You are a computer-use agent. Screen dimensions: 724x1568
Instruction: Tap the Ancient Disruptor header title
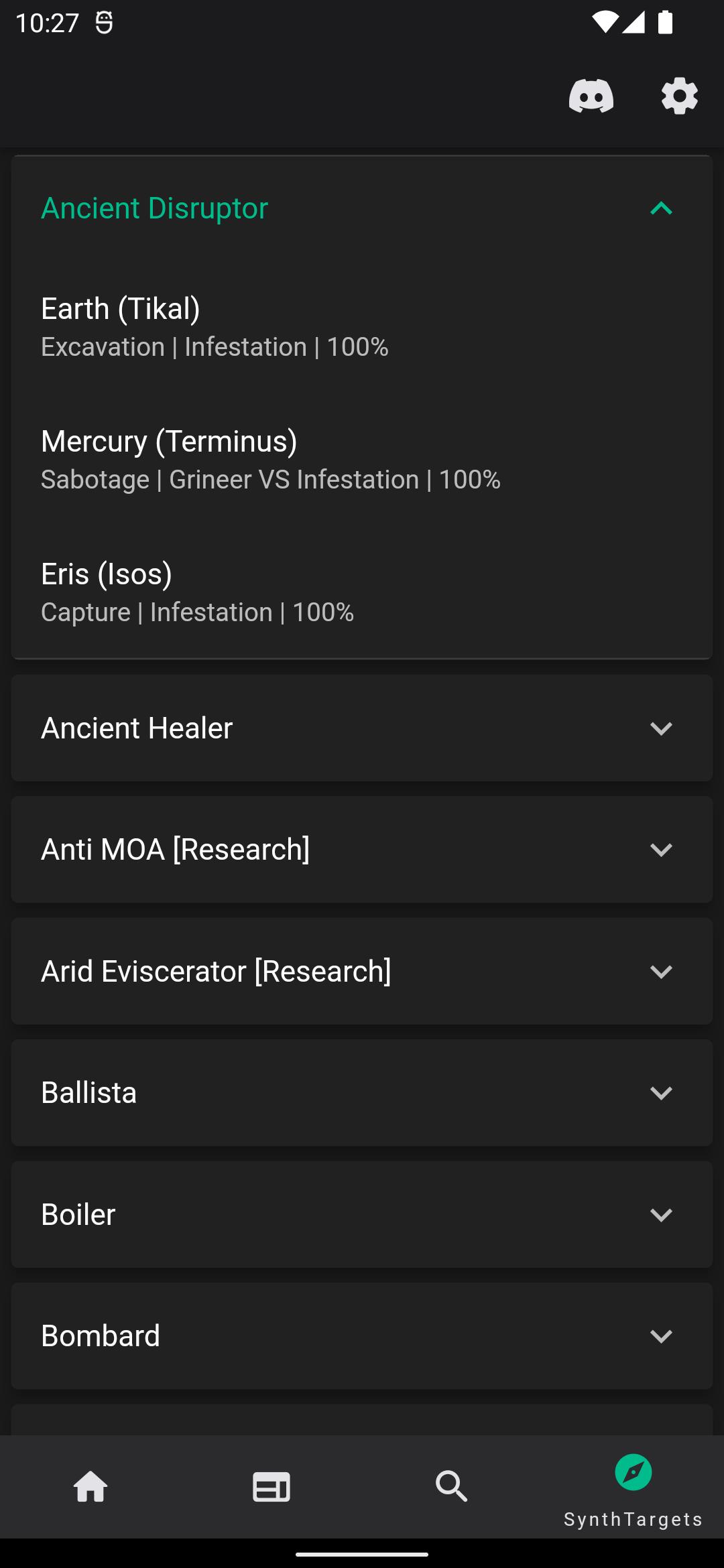[x=154, y=208]
